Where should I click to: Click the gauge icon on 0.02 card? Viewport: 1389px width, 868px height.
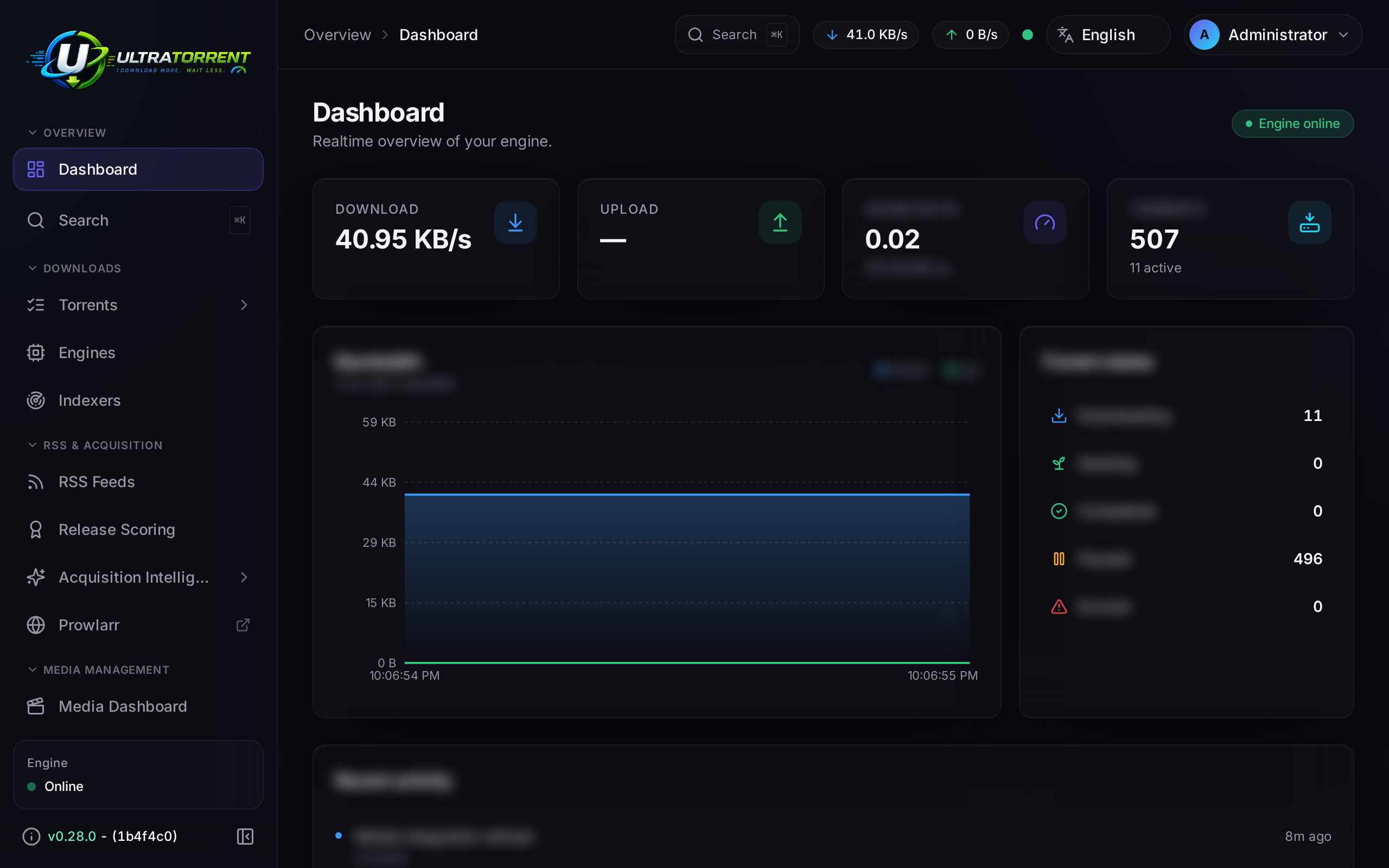click(x=1044, y=222)
